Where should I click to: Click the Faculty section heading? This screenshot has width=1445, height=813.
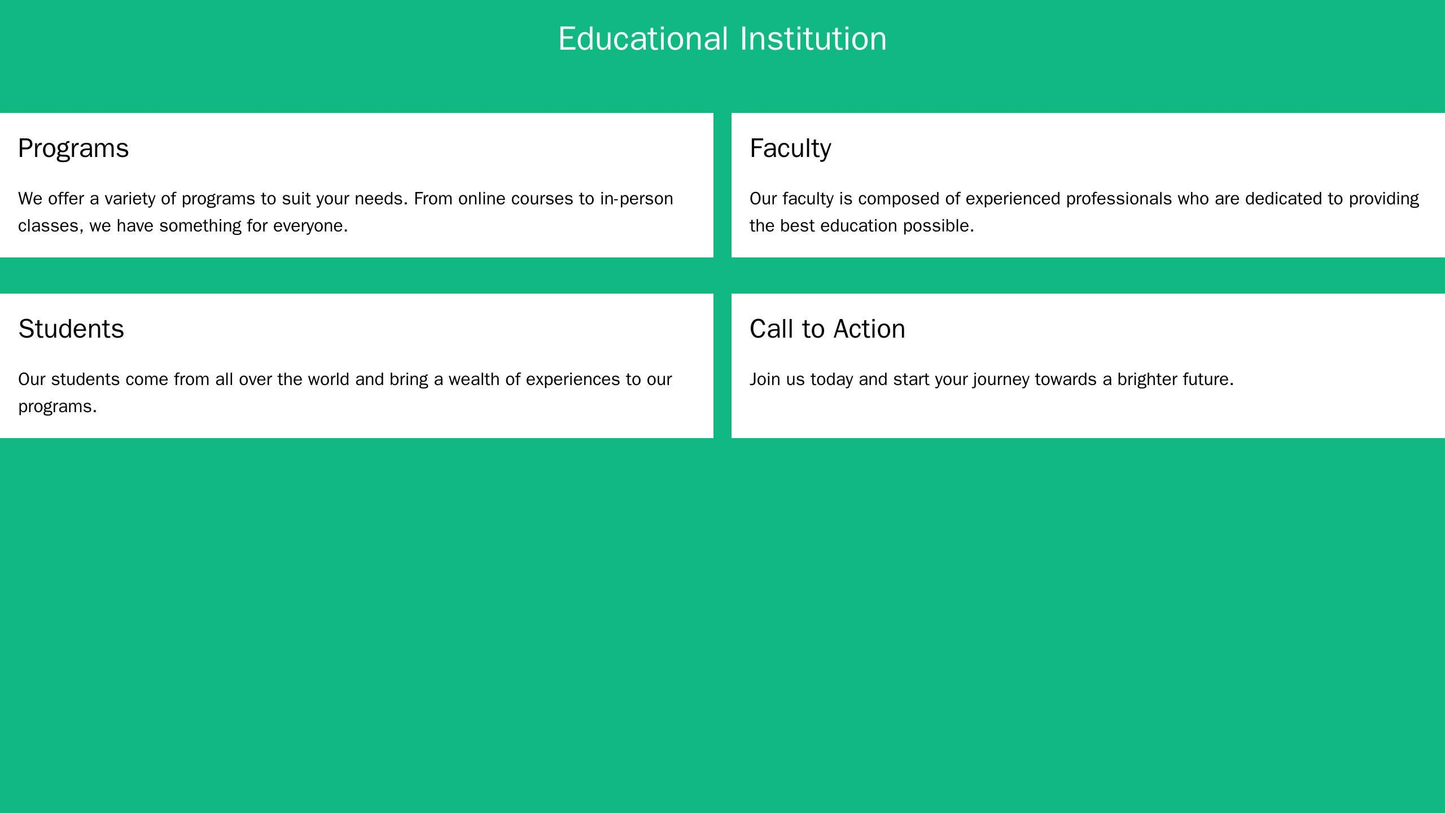[790, 148]
